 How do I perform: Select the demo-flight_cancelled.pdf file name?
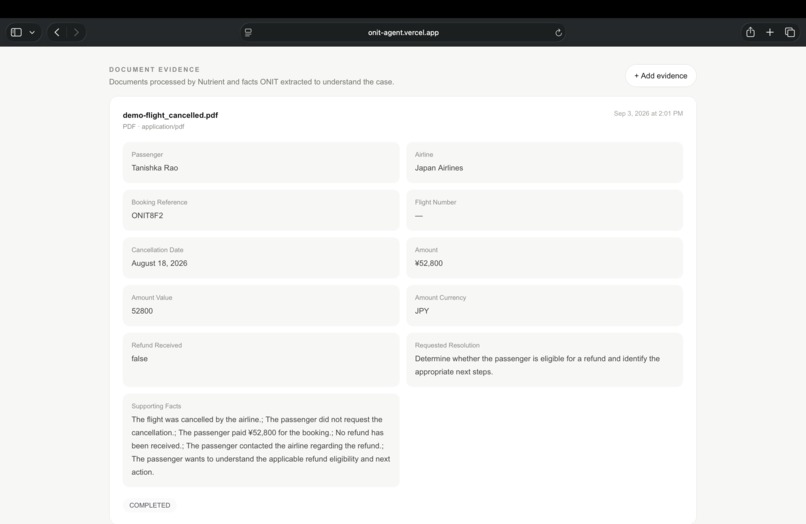[x=170, y=115]
